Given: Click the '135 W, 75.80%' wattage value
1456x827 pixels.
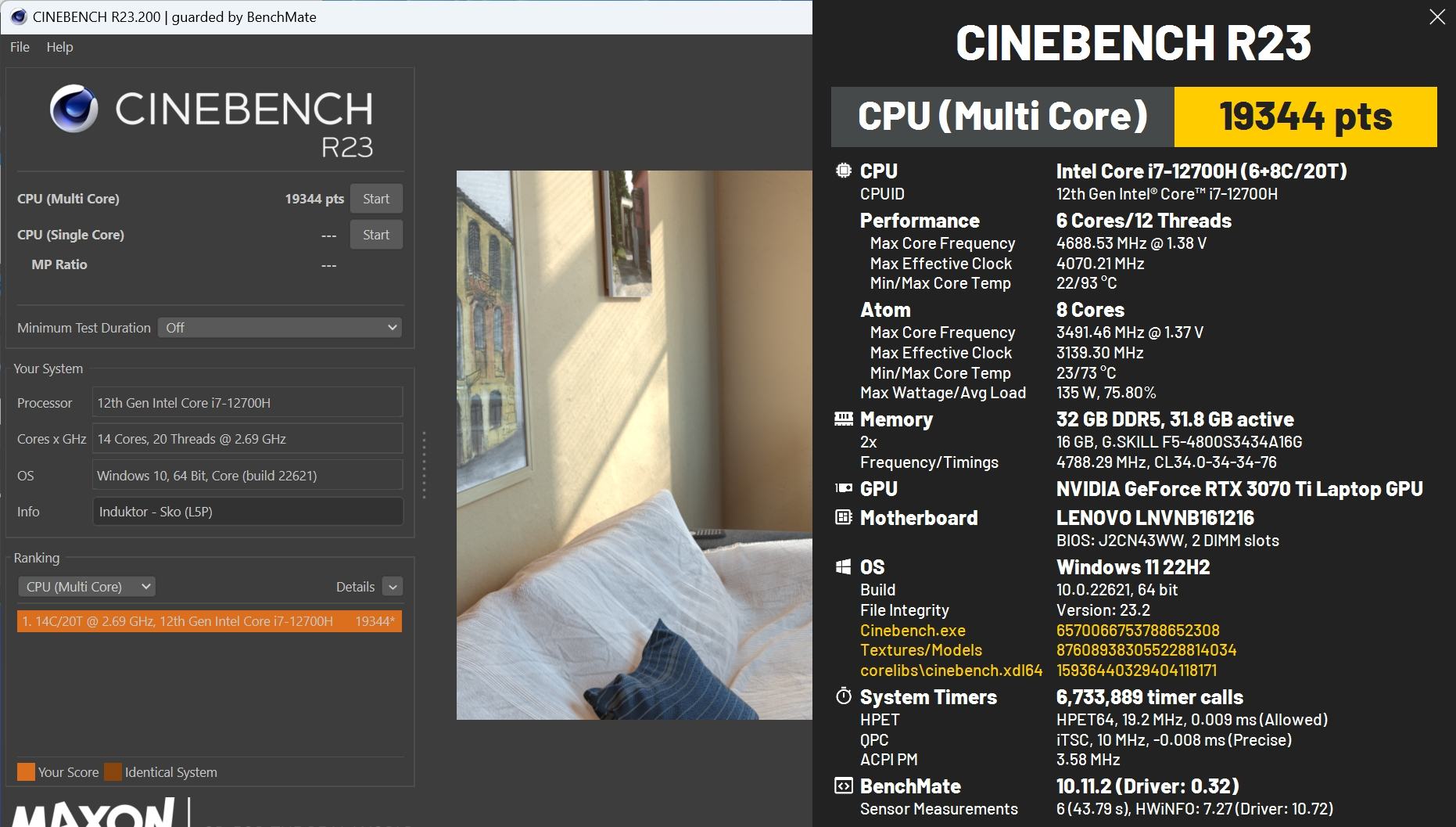Looking at the screenshot, I should pos(1106,393).
